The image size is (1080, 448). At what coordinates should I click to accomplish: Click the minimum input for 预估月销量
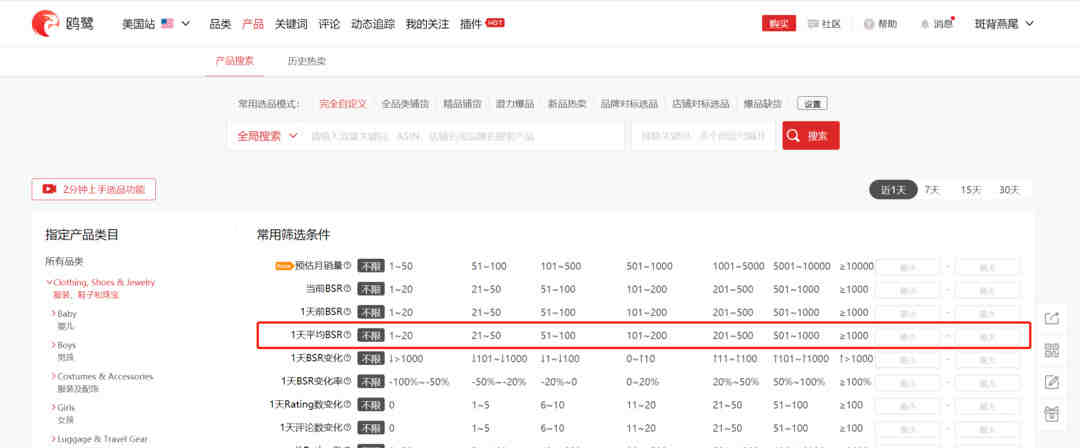click(908, 266)
